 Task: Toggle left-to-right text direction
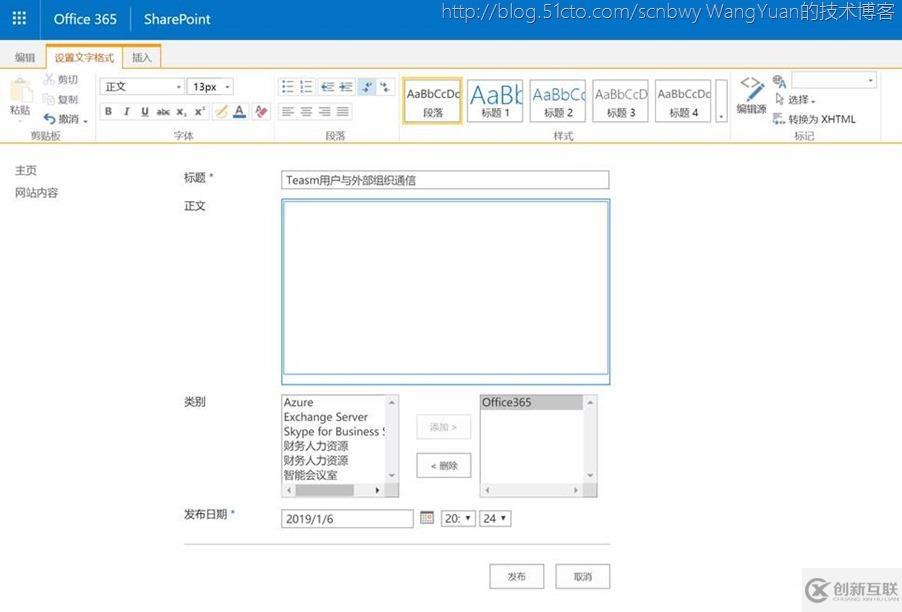click(x=367, y=87)
